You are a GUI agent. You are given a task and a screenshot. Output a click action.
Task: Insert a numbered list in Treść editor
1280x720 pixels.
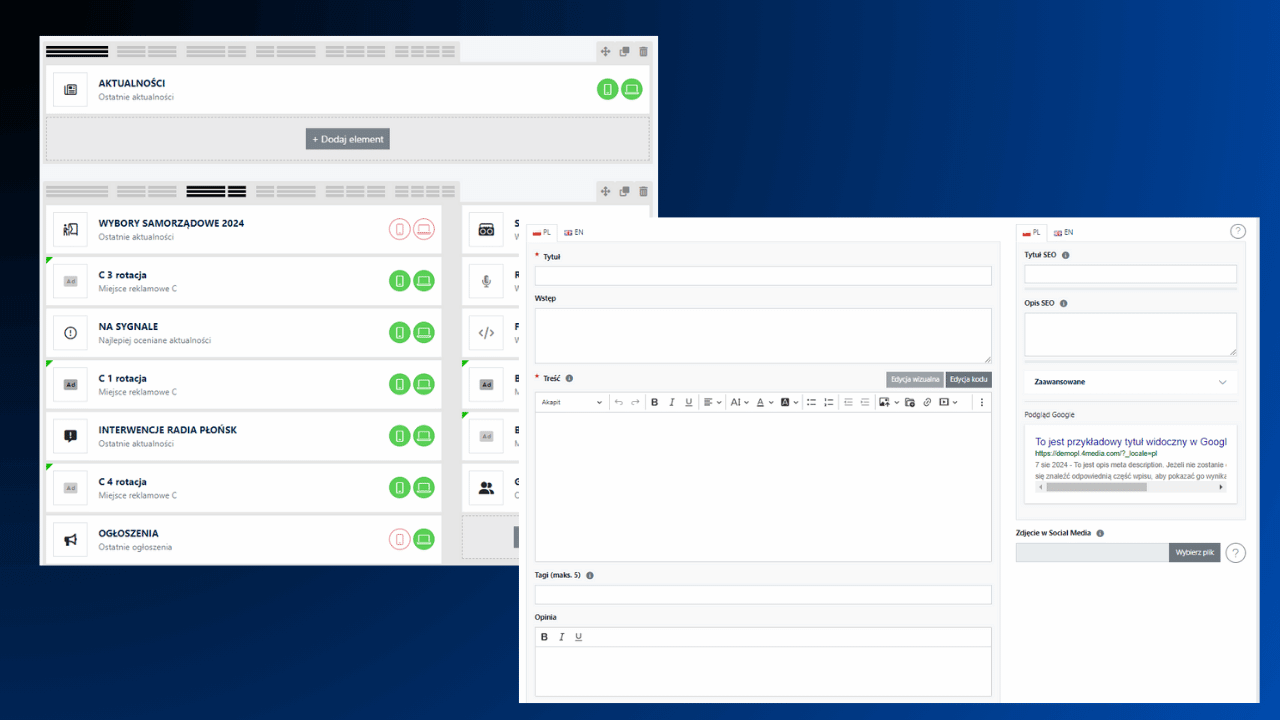coord(828,402)
